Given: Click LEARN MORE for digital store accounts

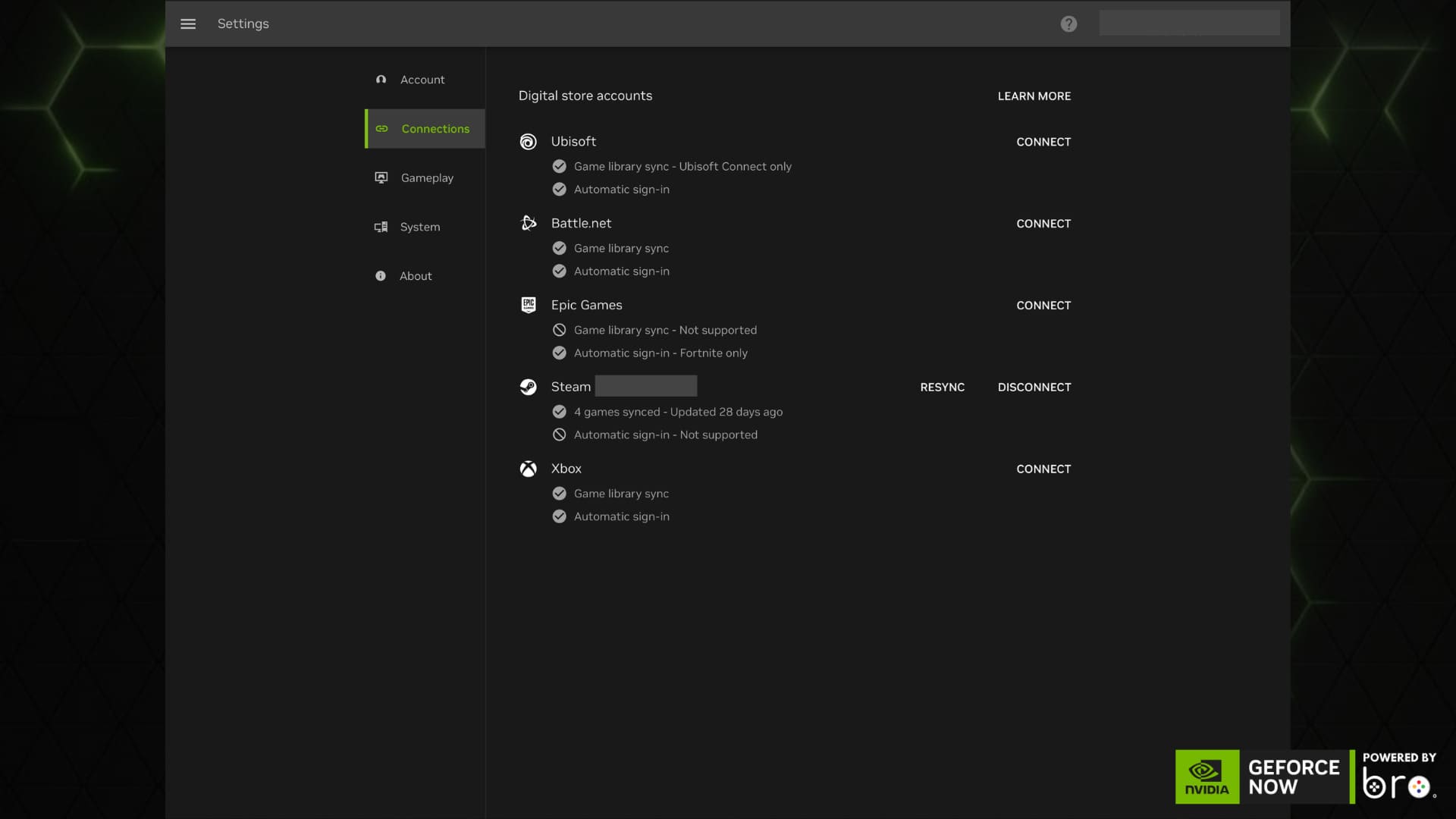Looking at the screenshot, I should click(1034, 96).
